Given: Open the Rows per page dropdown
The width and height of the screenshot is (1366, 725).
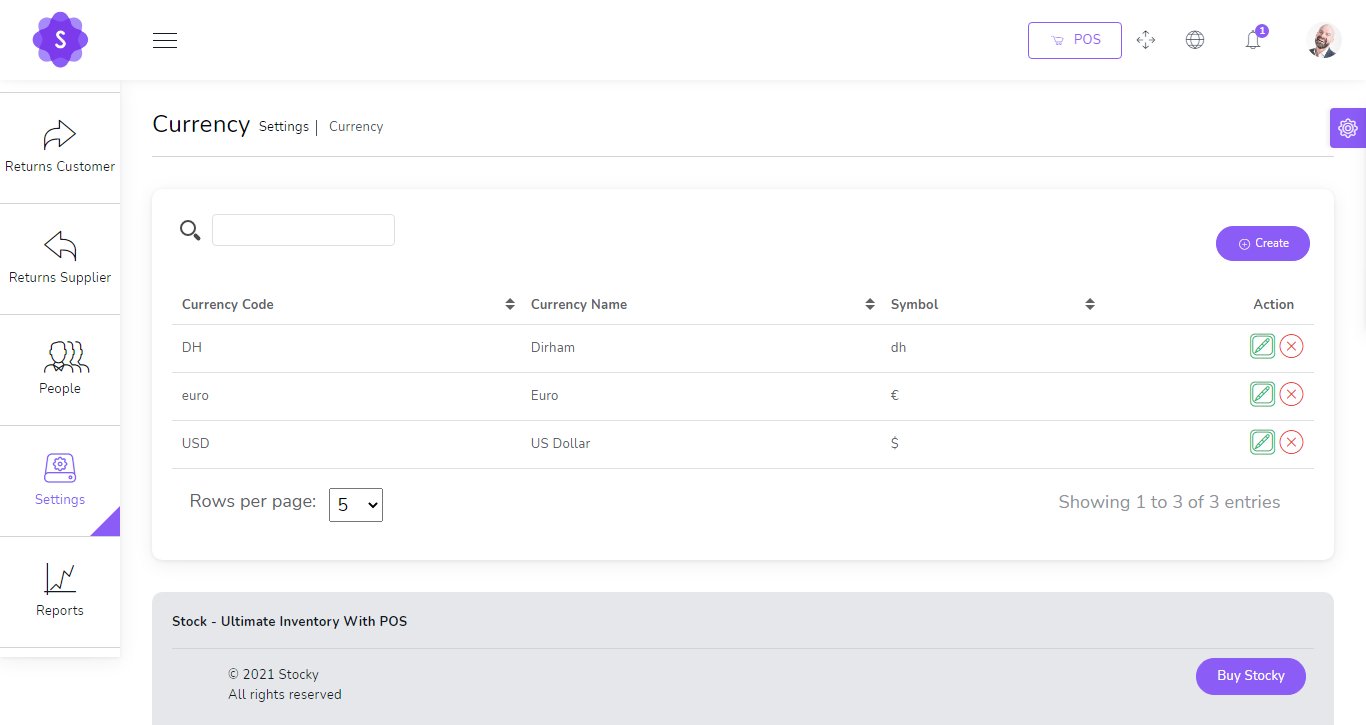Looking at the screenshot, I should coord(356,505).
